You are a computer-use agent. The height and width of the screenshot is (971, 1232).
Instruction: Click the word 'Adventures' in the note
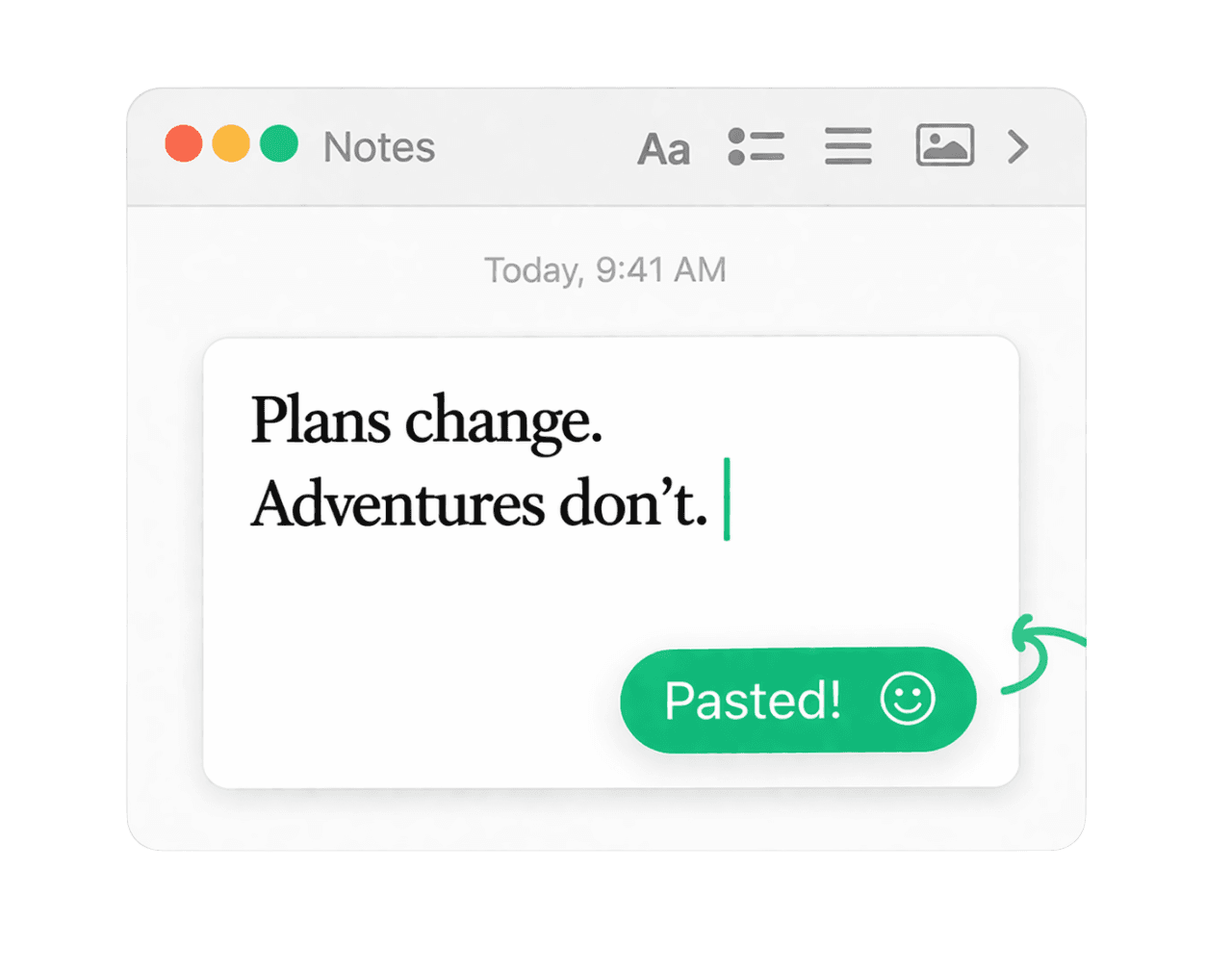pyautogui.click(x=398, y=503)
